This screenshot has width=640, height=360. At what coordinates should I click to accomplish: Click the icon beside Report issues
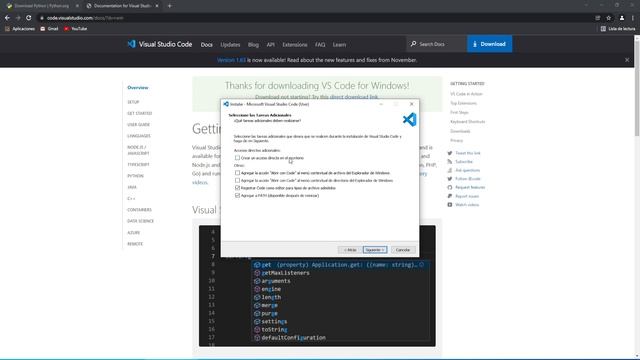450,196
